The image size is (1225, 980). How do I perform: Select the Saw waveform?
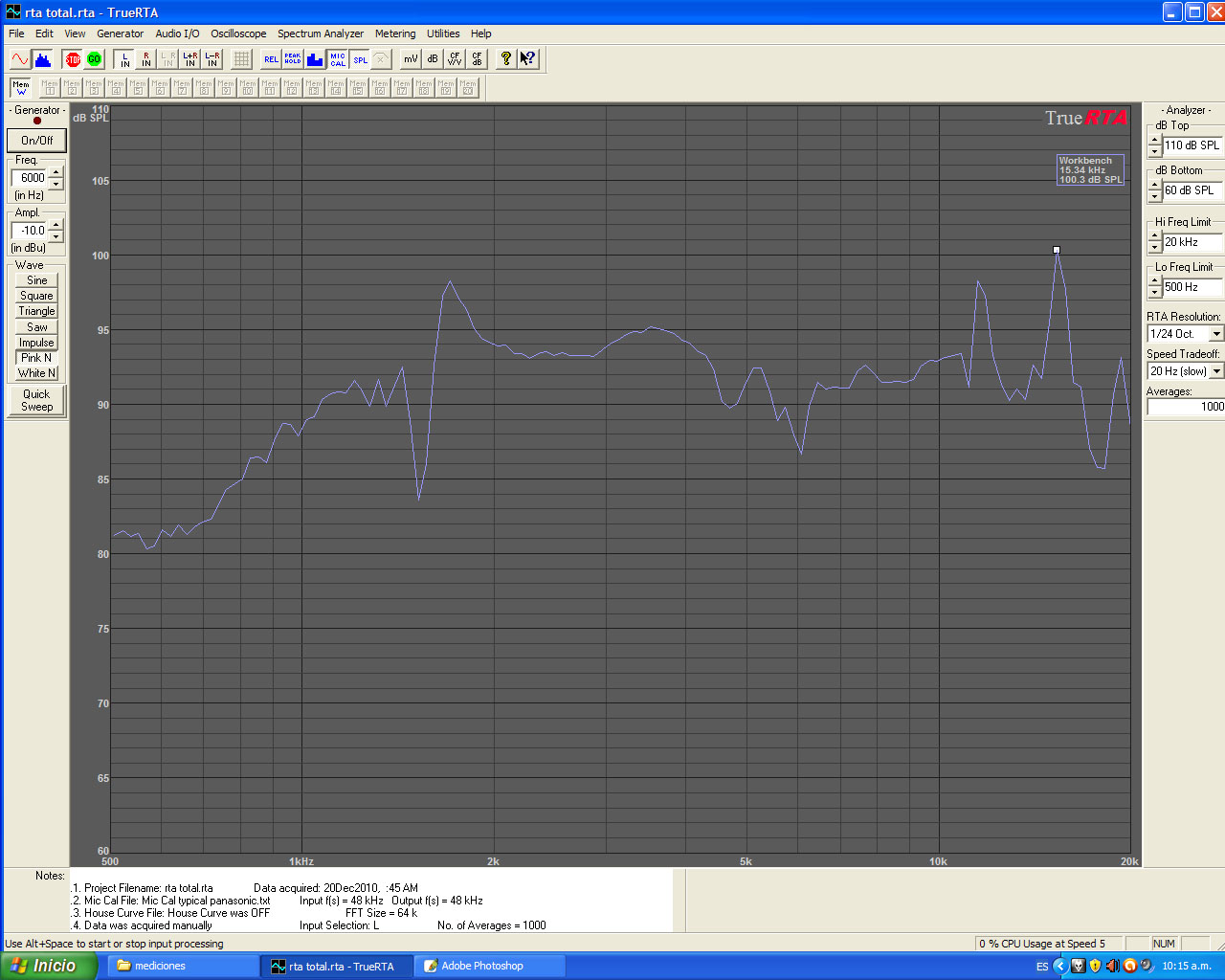37,327
